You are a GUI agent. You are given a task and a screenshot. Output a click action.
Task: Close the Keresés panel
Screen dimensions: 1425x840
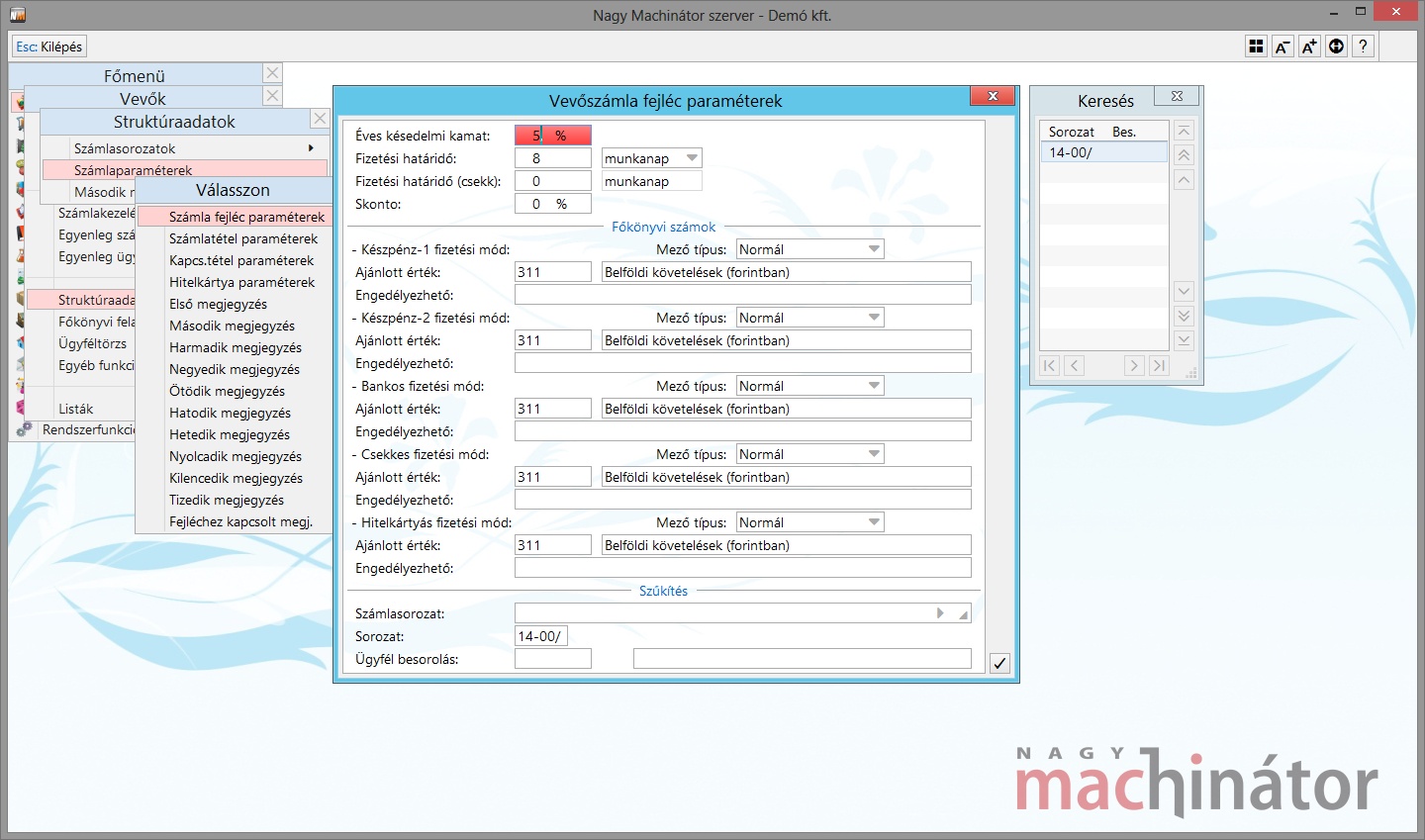1177,96
